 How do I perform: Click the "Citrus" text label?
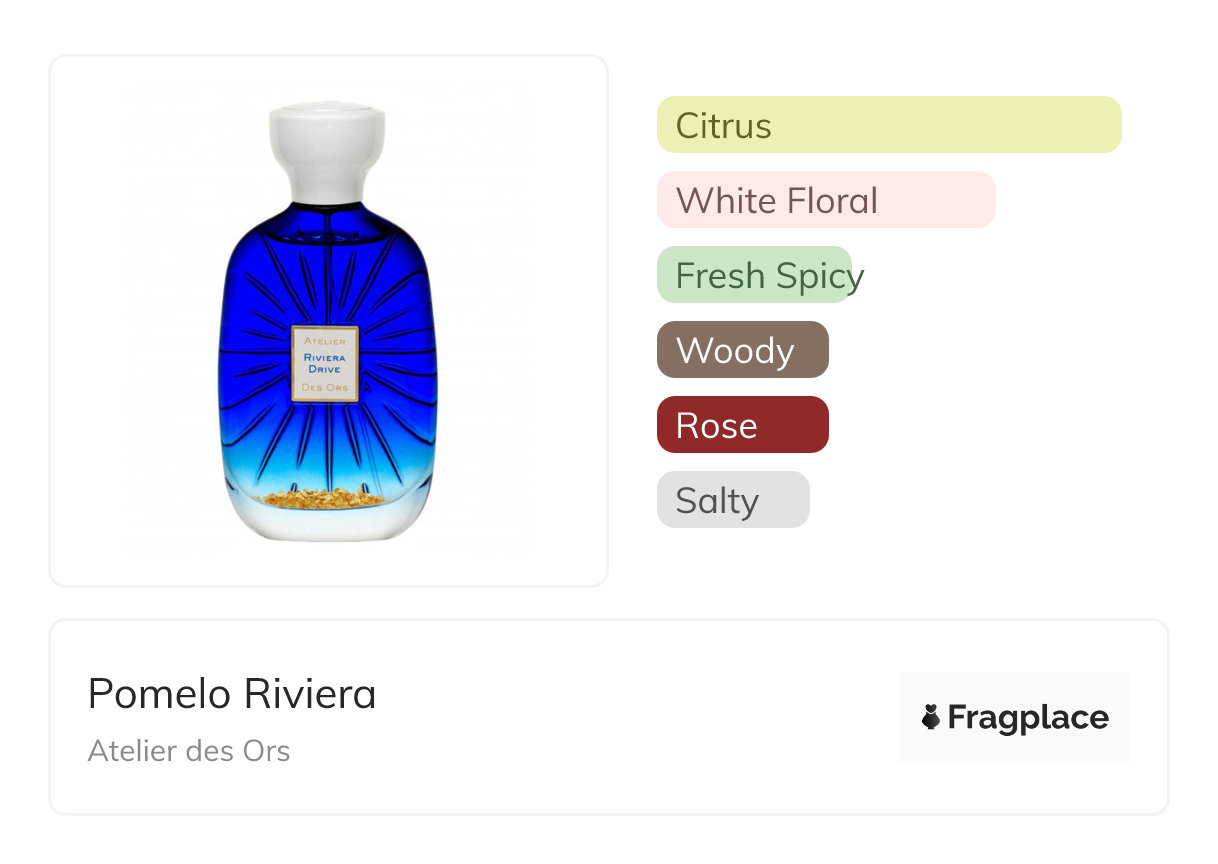723,126
